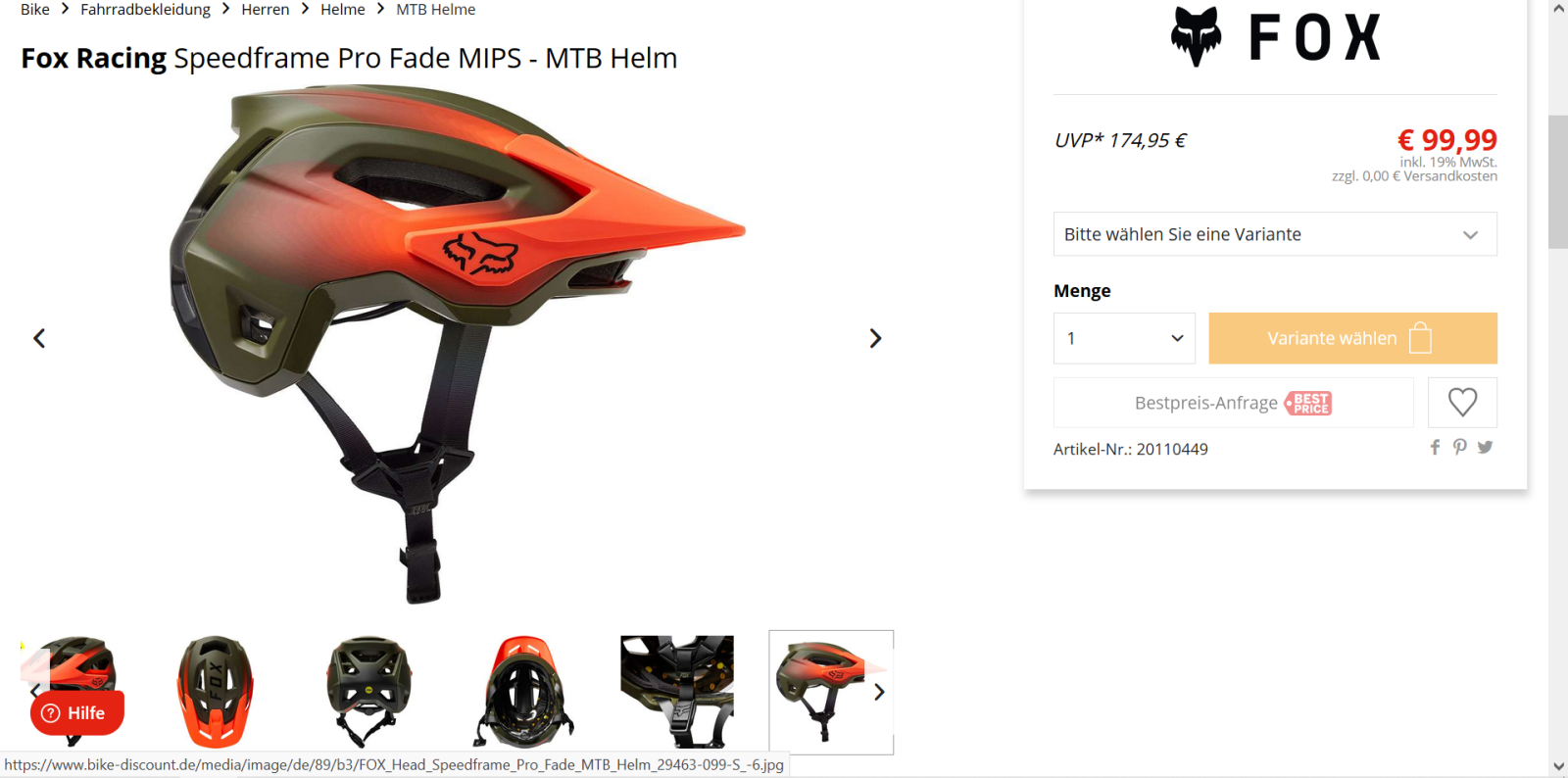Select the helmet underside thumbnail

(523, 692)
